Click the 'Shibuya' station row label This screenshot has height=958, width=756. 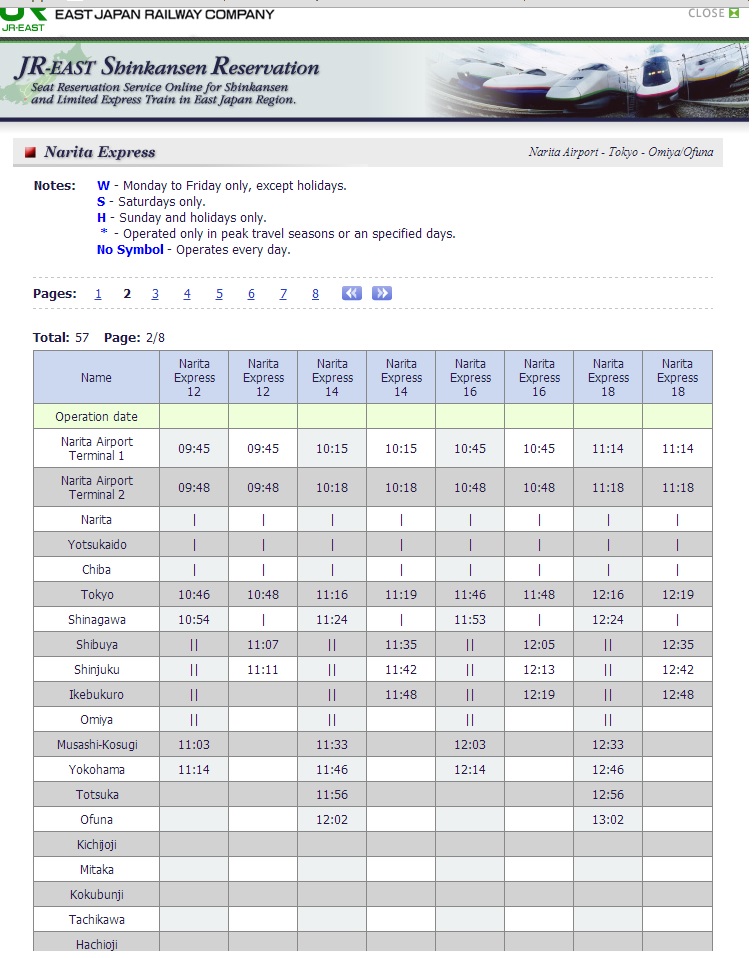coord(97,645)
